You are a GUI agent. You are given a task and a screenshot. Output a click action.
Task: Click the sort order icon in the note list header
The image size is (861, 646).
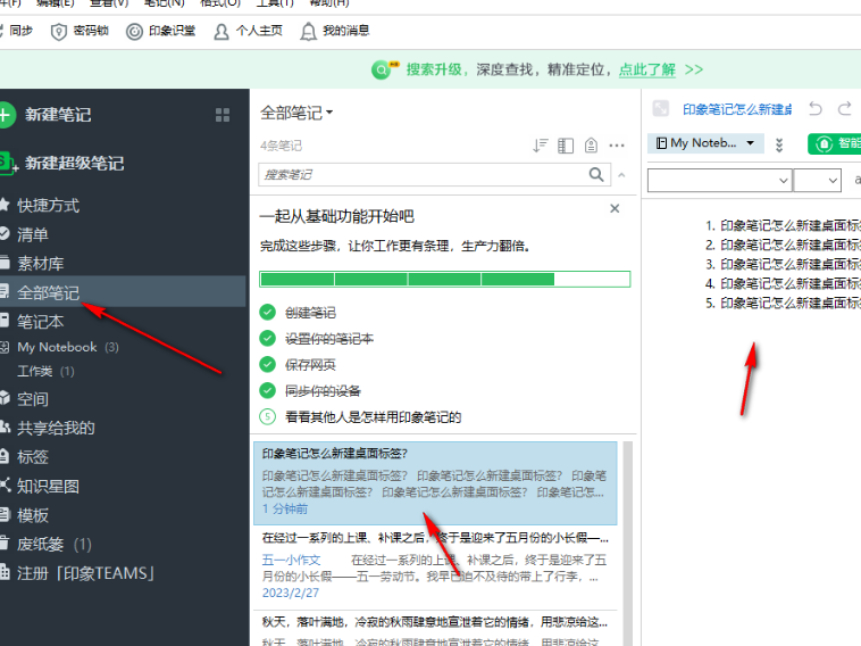540,146
